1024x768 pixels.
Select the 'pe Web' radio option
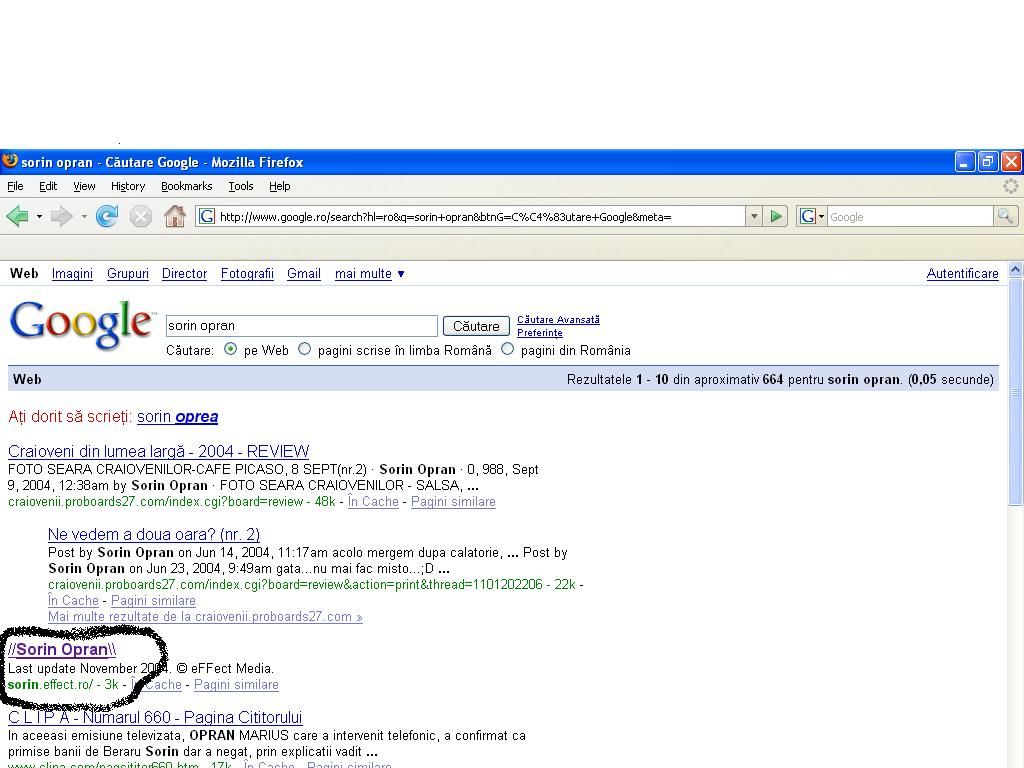[231, 350]
